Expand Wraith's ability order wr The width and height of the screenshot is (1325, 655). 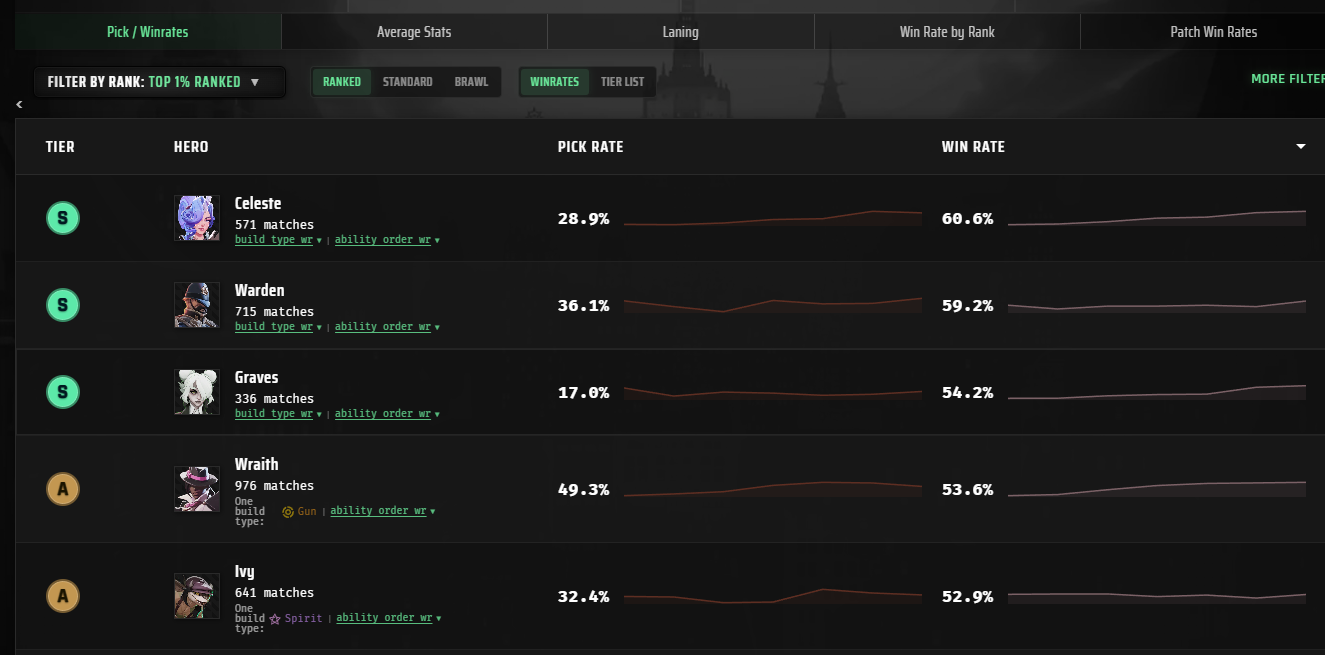(x=383, y=511)
